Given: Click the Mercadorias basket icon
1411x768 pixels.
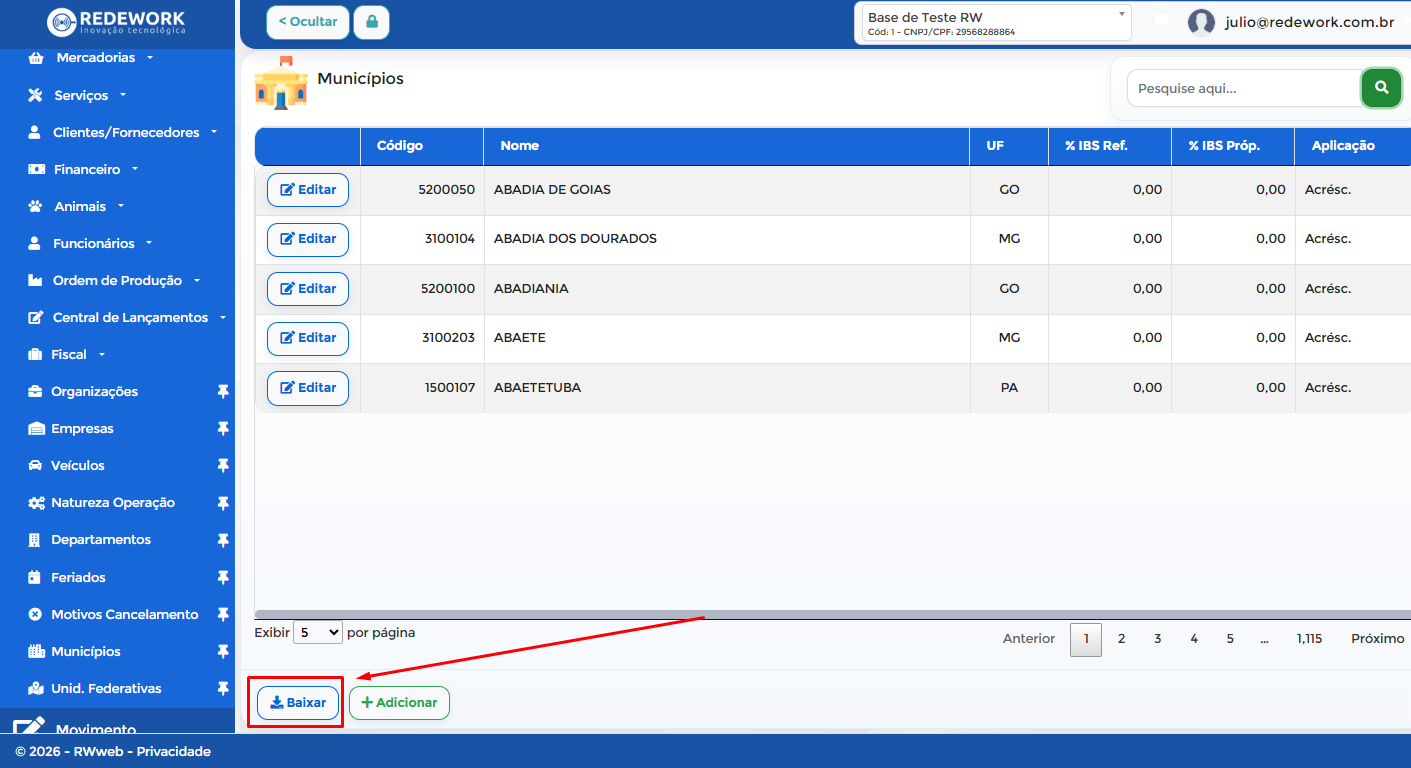Looking at the screenshot, I should 36,58.
